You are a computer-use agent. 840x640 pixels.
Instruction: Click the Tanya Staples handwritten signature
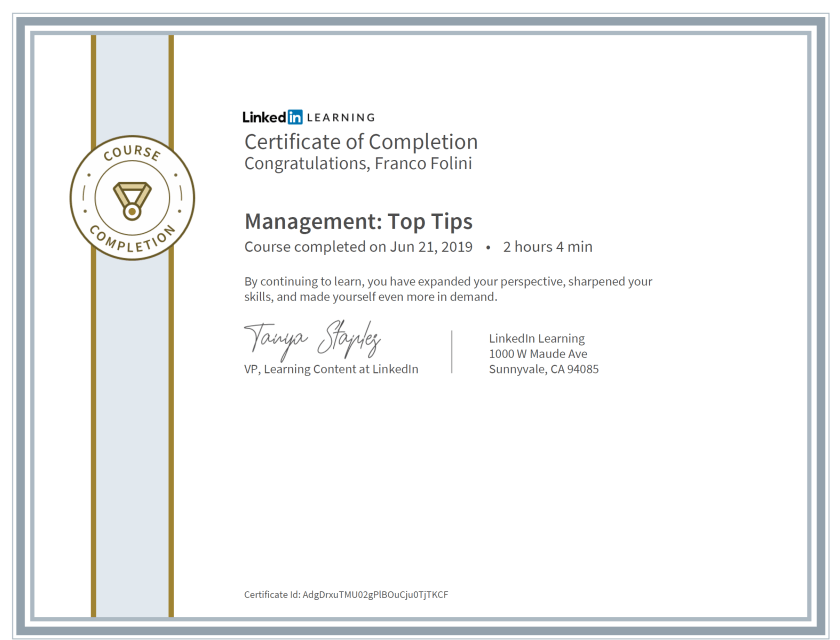pos(312,340)
